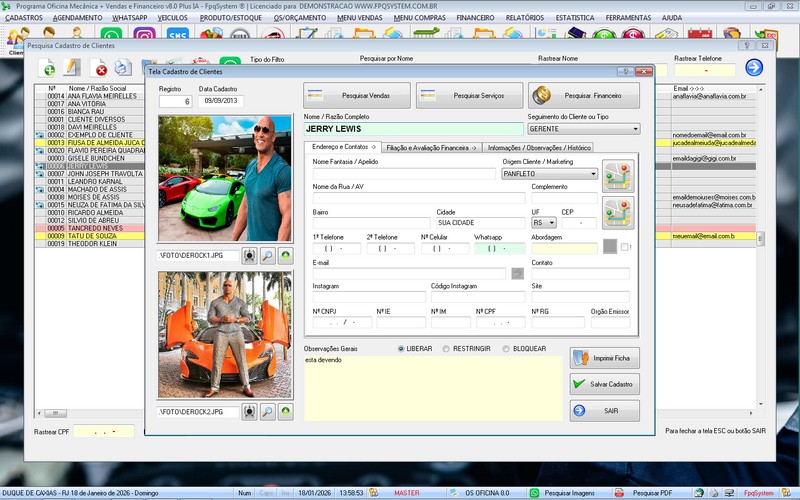This screenshot has width=800, height=500.
Task: Click the gray color swatch beside Abordagem
Action: [610, 247]
